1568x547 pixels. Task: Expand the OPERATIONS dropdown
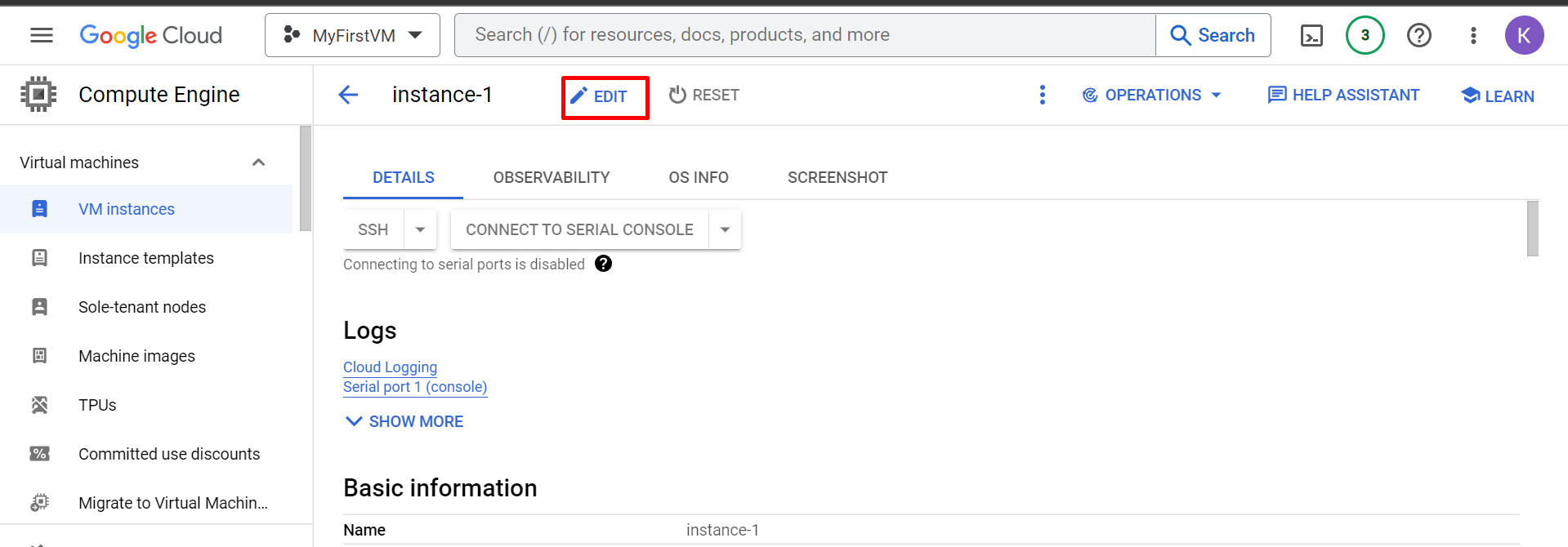(x=1152, y=95)
